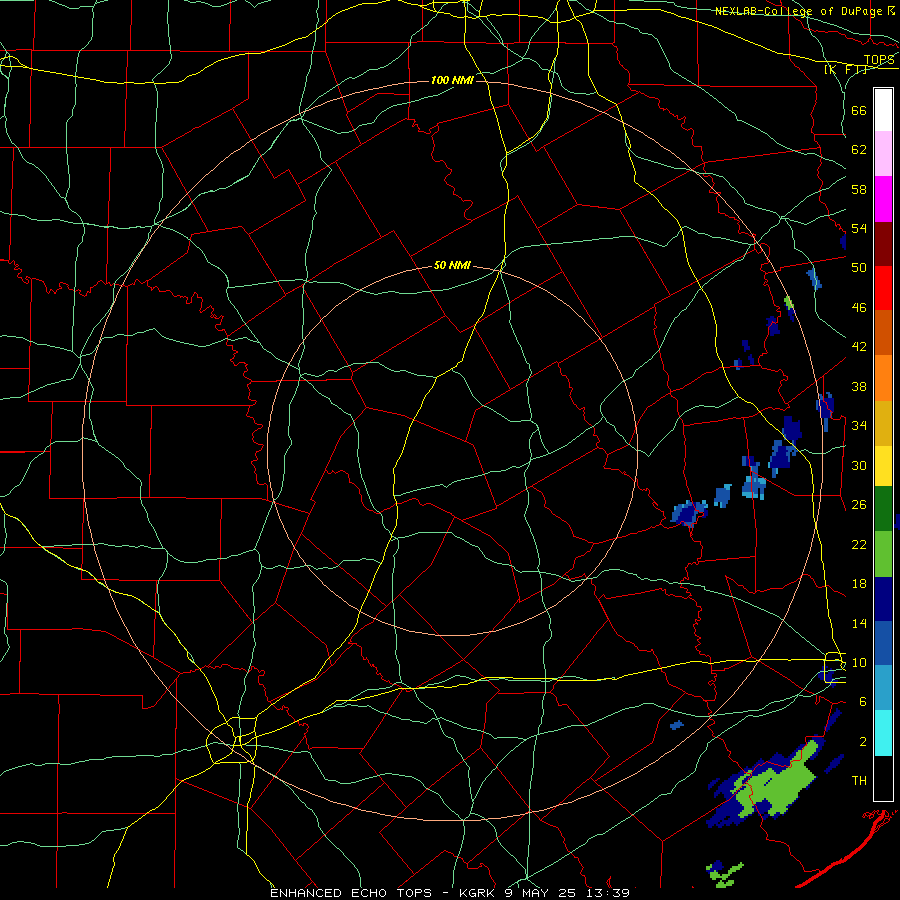Click the navy blue legend swatch
Screen dimensions: 900x900
(x=883, y=599)
